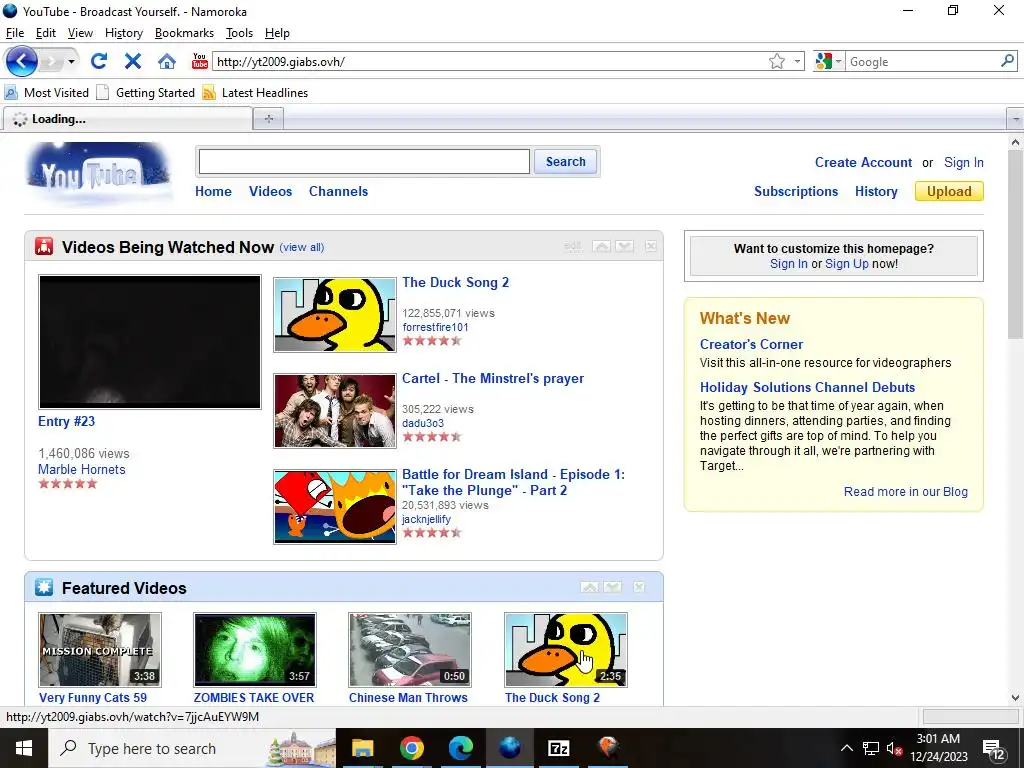This screenshot has height=768, width=1024.
Task: Open a new tab with the plus button
Action: coord(268,119)
